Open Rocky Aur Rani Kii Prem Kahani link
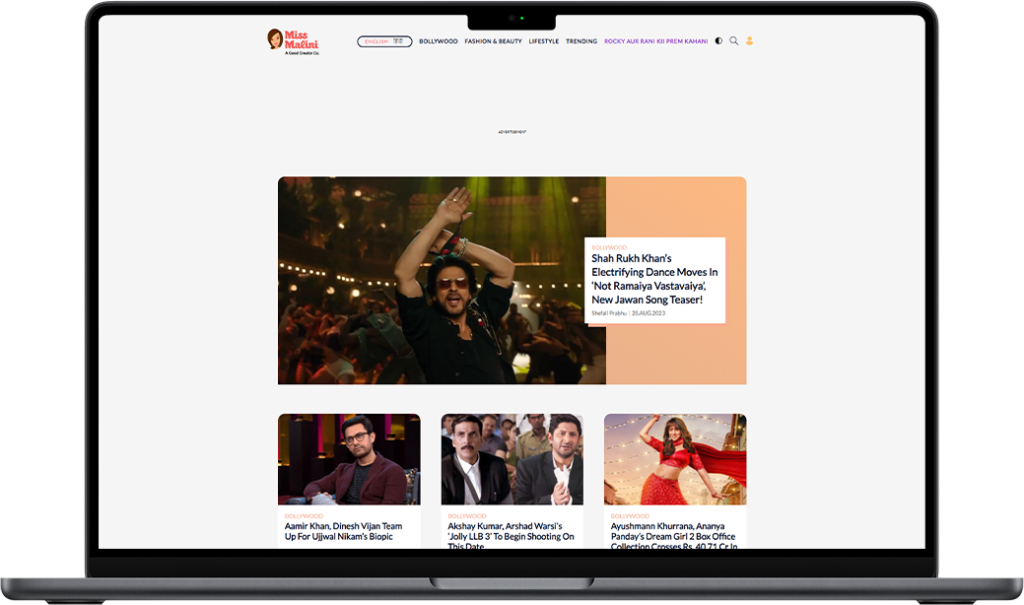 [655, 42]
